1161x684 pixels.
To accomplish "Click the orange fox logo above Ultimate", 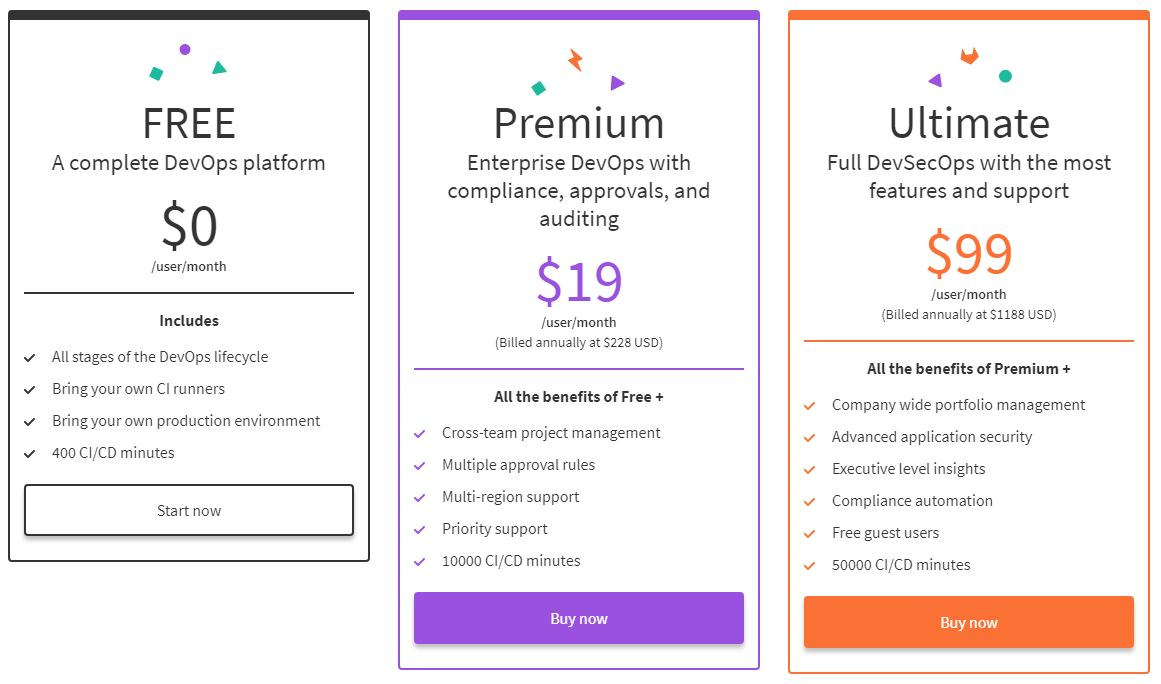I will [x=969, y=56].
